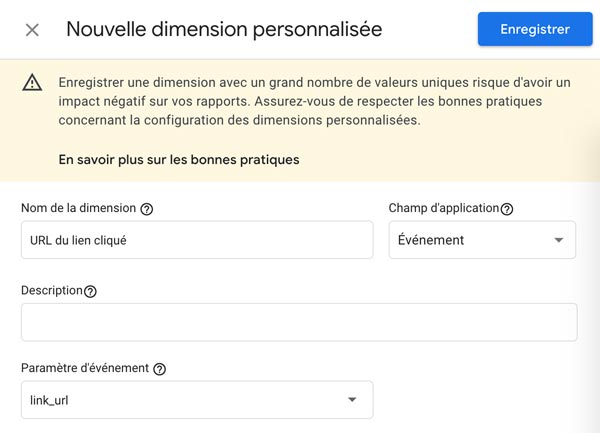This screenshot has width=600, height=433.
Task: Click help icon beside Description label
Action: (90, 291)
